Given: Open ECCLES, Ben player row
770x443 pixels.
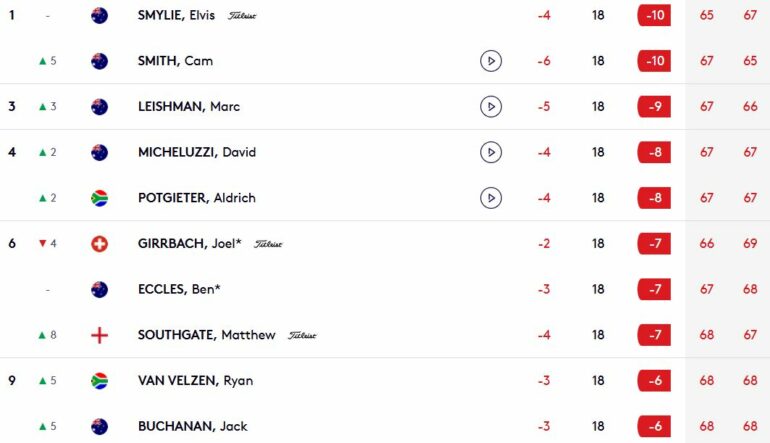Looking at the screenshot, I should click(x=385, y=289).
